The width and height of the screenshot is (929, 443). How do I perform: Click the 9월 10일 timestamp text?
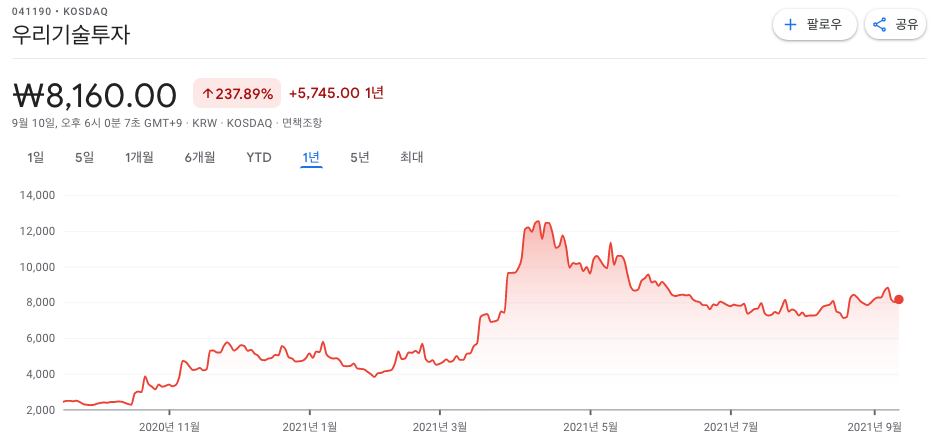pos(98,123)
